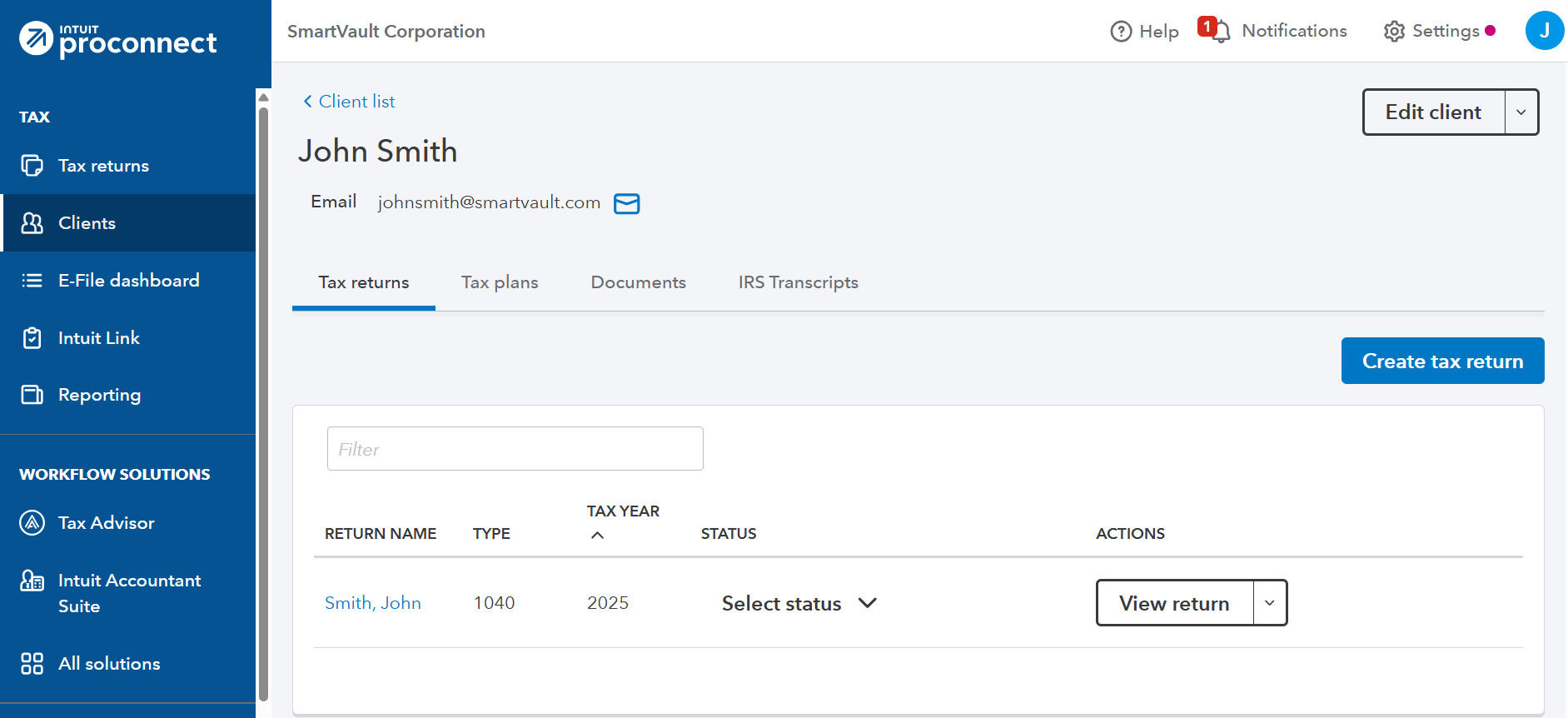This screenshot has height=718, width=1568.
Task: Click the Intuit Accountant Suite icon
Action: pyautogui.click(x=32, y=581)
